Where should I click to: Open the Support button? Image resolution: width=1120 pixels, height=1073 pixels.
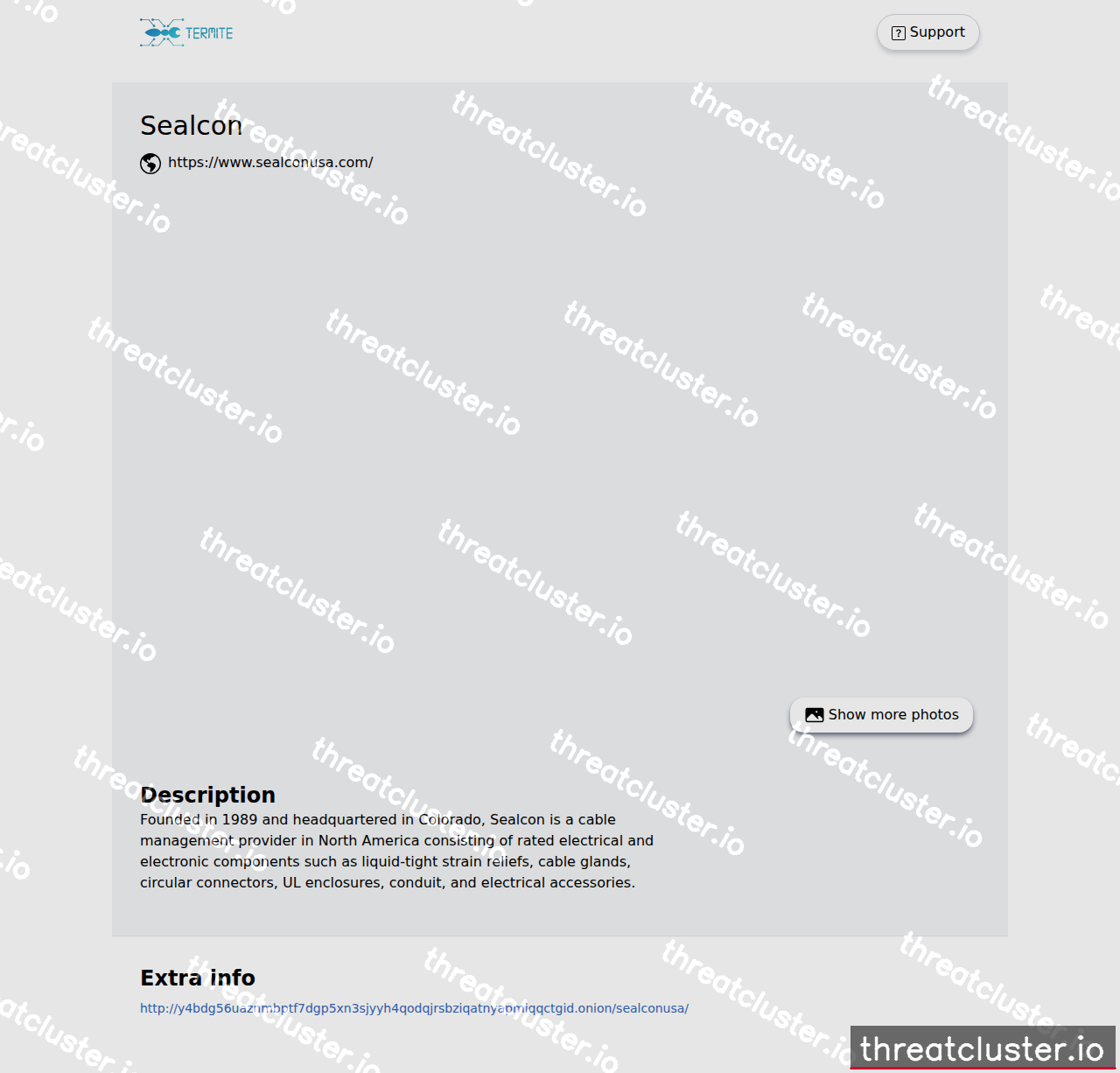[927, 32]
